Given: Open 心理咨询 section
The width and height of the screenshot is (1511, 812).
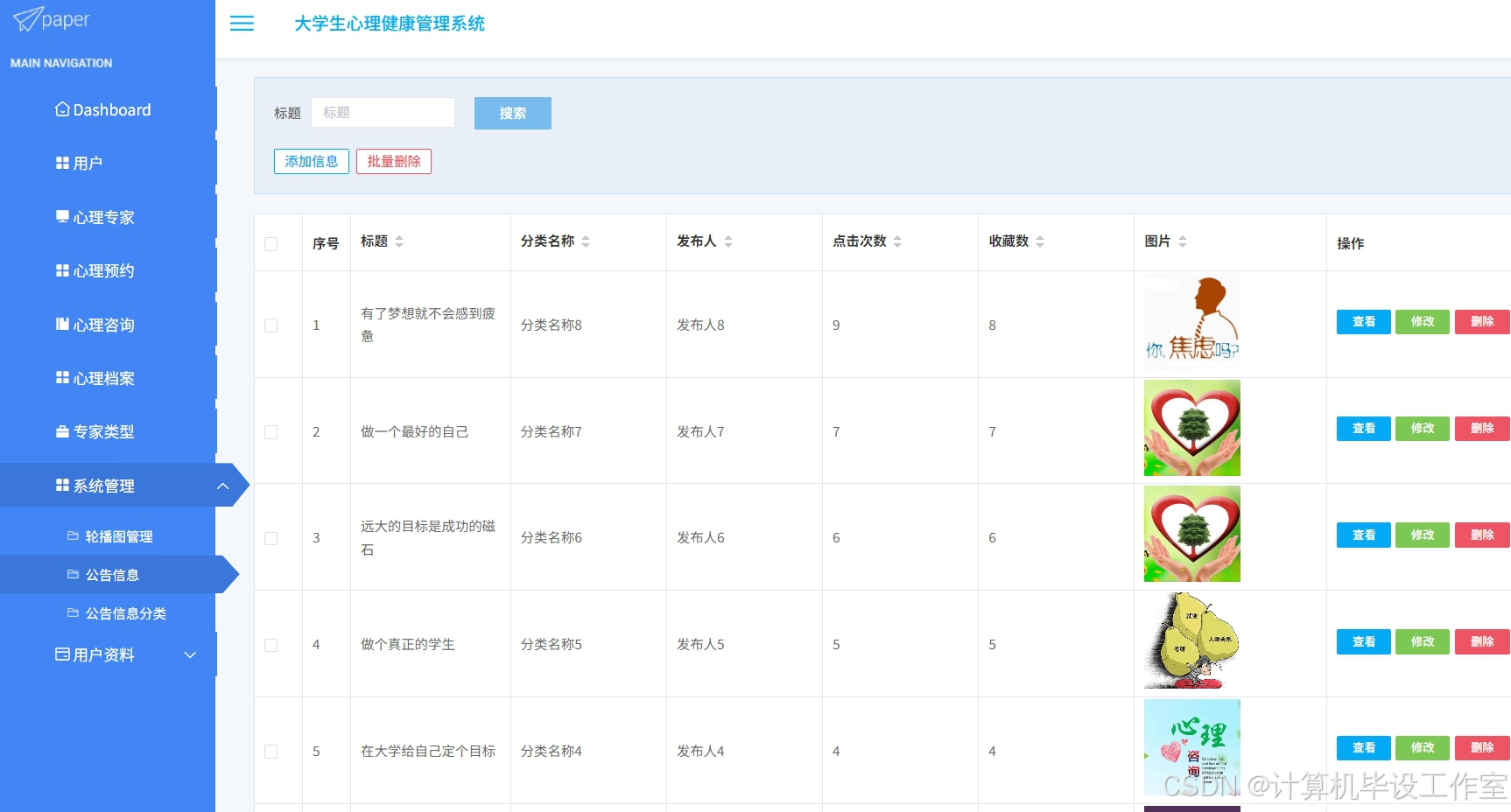Looking at the screenshot, I should pos(103,325).
